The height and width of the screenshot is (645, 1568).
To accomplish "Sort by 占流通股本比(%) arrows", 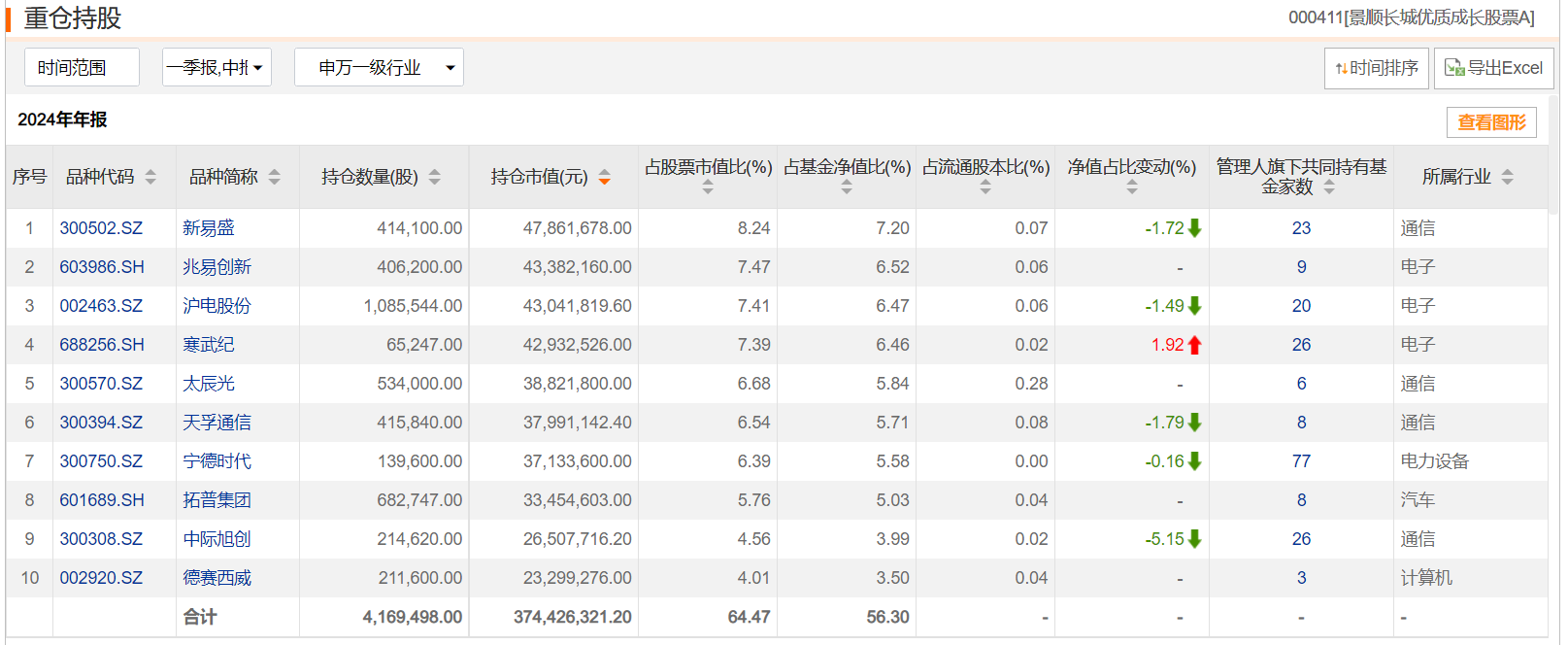I will (x=985, y=187).
